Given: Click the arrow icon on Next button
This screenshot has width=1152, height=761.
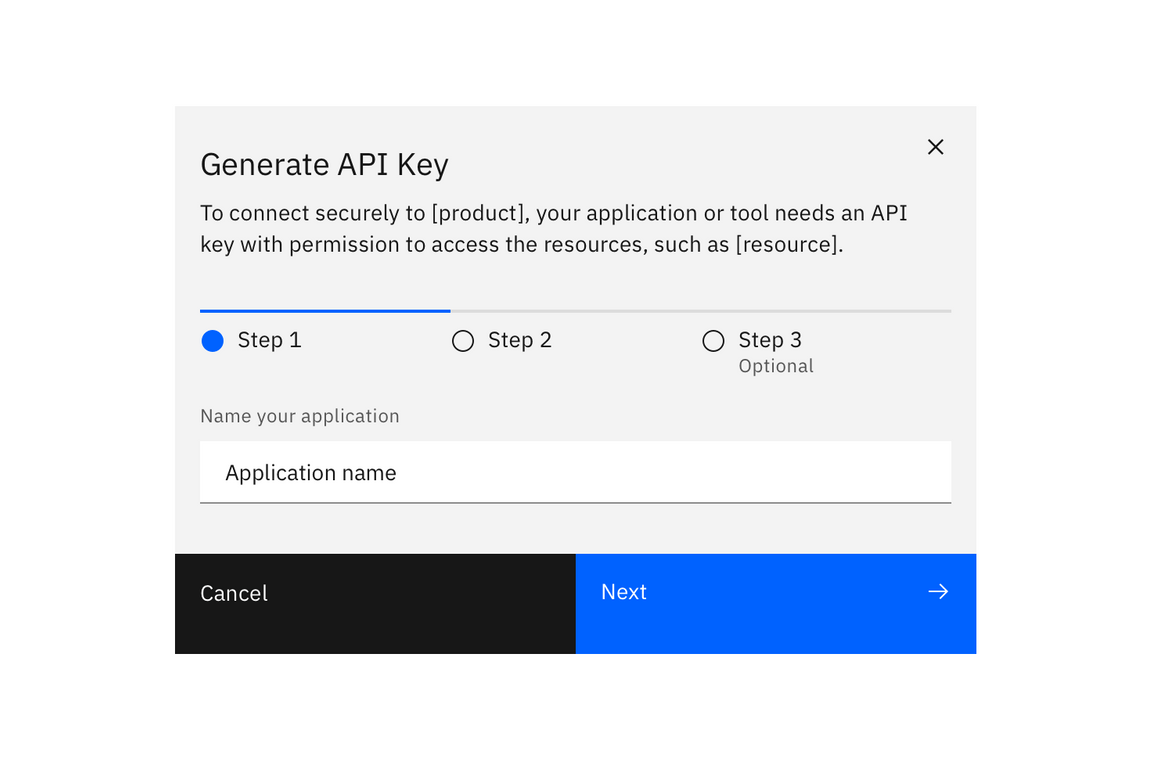Looking at the screenshot, I should [x=938, y=591].
